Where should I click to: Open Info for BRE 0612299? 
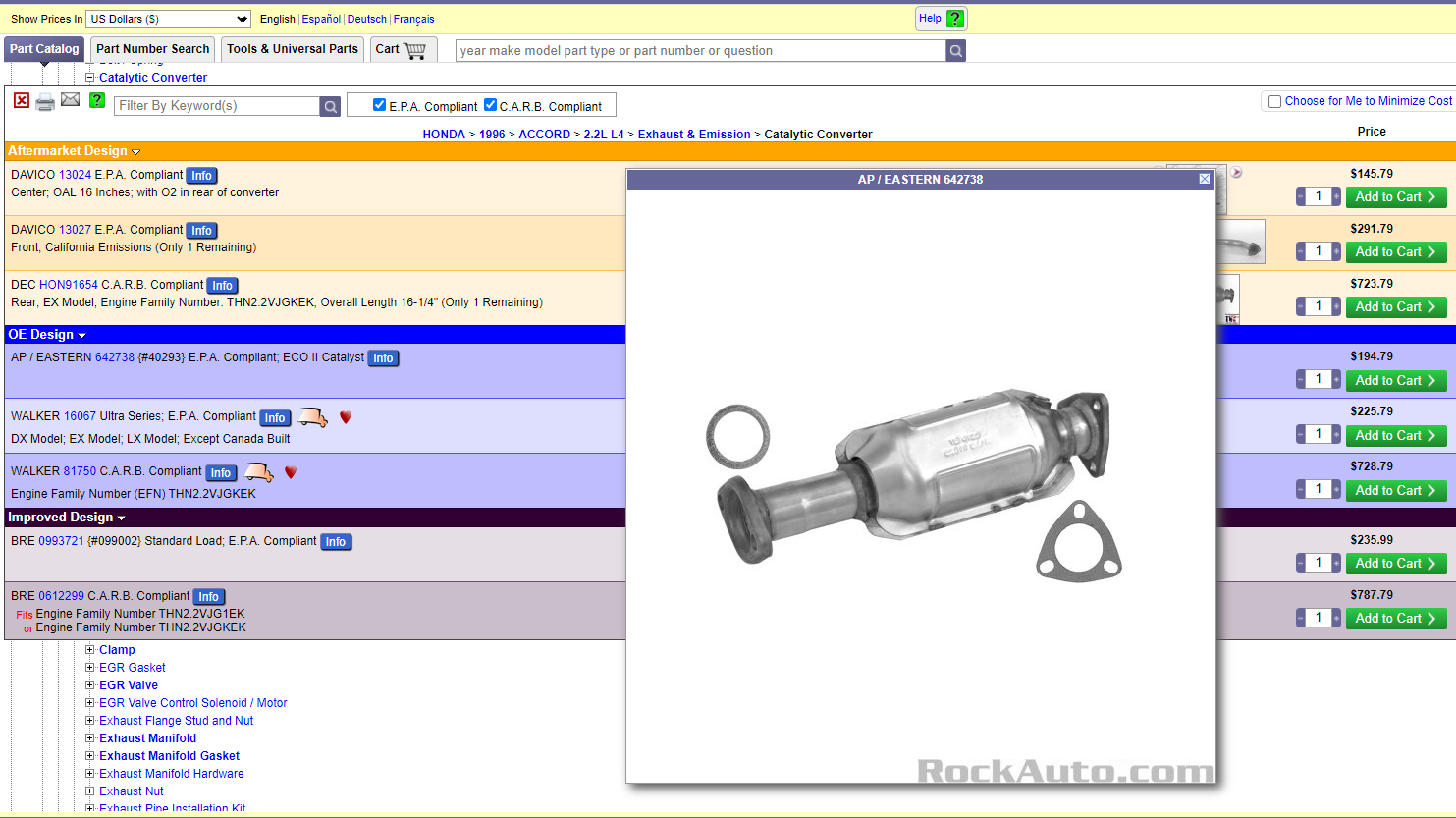click(208, 597)
